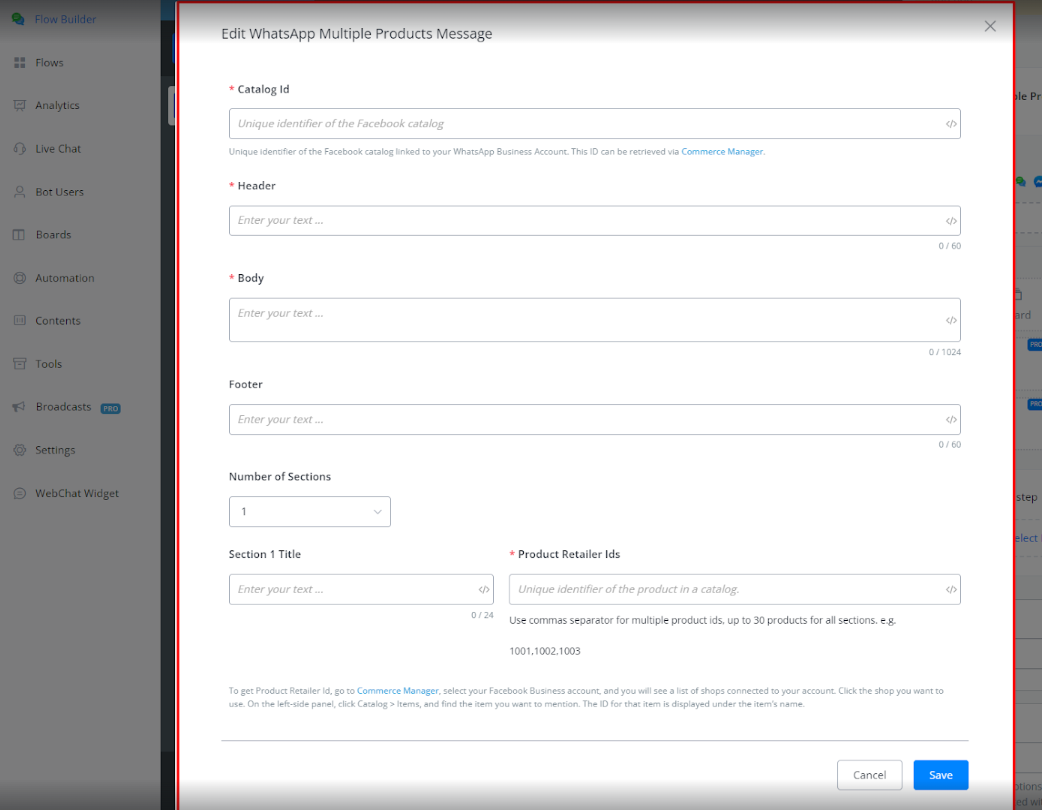Click variable icon in Body field
Viewport: 1042px width, 810px height.
click(x=951, y=321)
